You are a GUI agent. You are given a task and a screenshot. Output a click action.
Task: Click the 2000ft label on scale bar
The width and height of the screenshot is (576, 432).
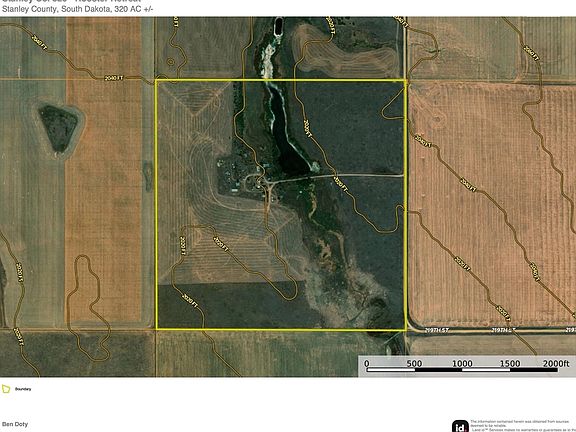click(x=556, y=363)
